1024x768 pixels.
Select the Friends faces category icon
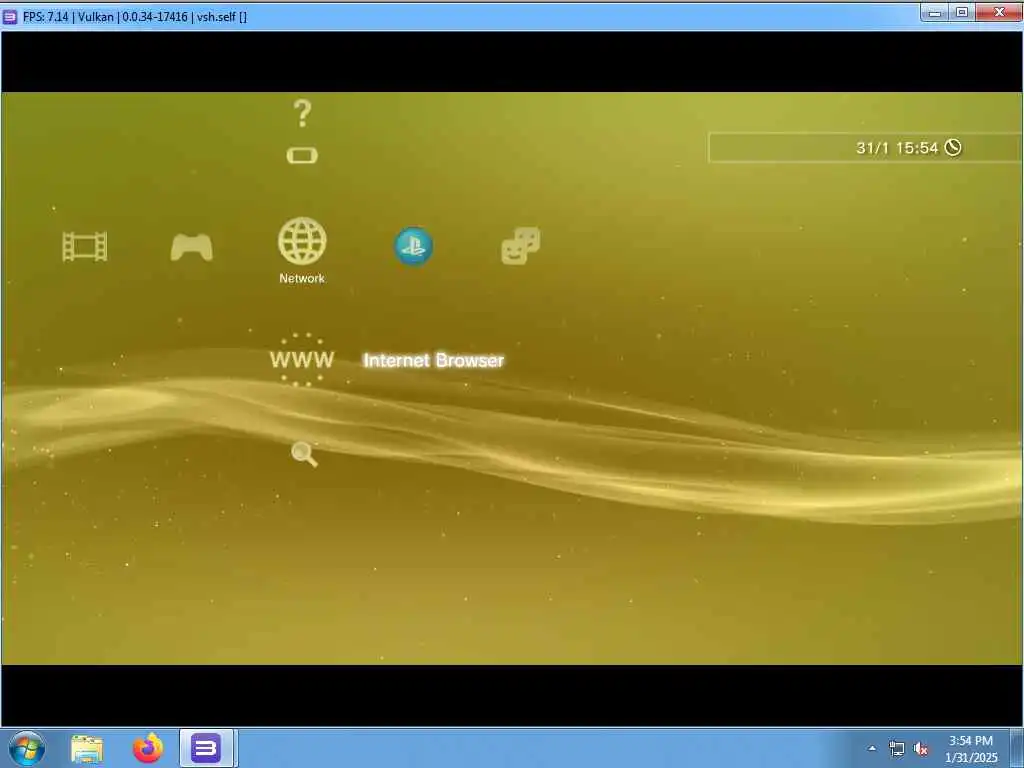click(520, 246)
